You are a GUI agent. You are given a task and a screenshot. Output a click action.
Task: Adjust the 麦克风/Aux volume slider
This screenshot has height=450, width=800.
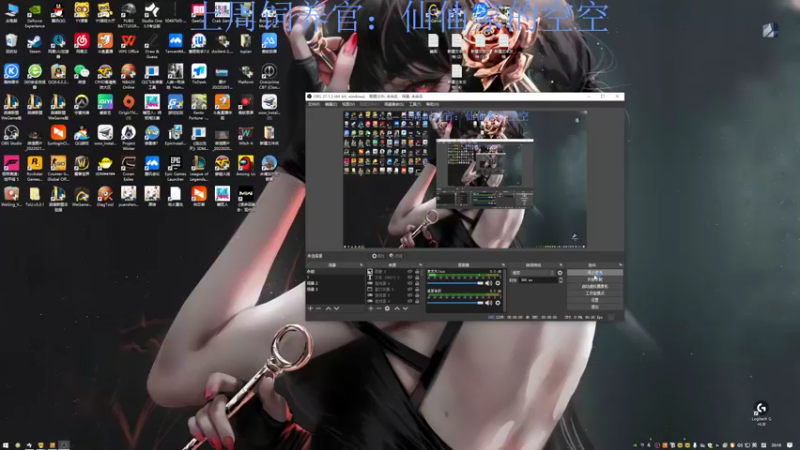[455, 283]
